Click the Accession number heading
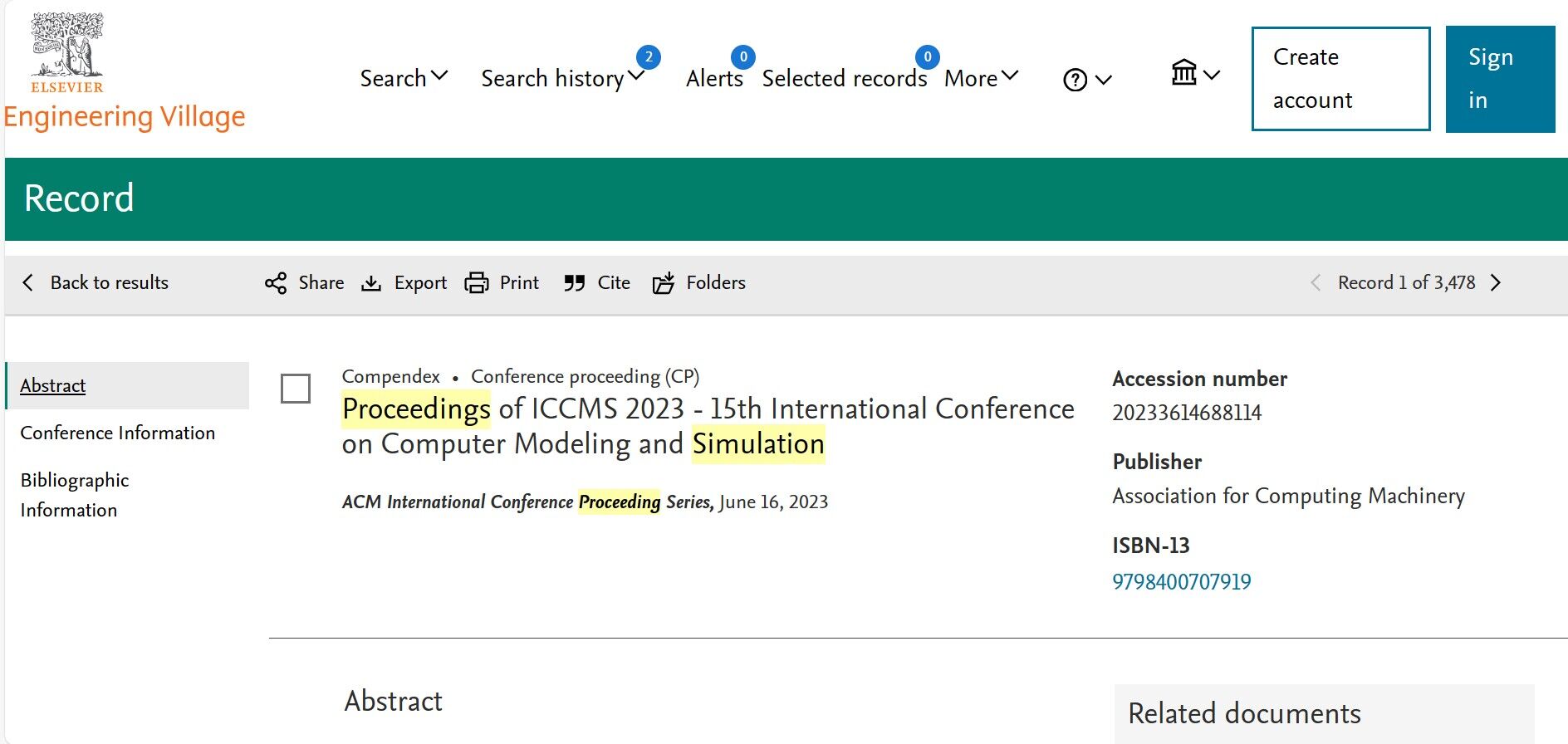The width and height of the screenshot is (1568, 744). tap(1200, 379)
